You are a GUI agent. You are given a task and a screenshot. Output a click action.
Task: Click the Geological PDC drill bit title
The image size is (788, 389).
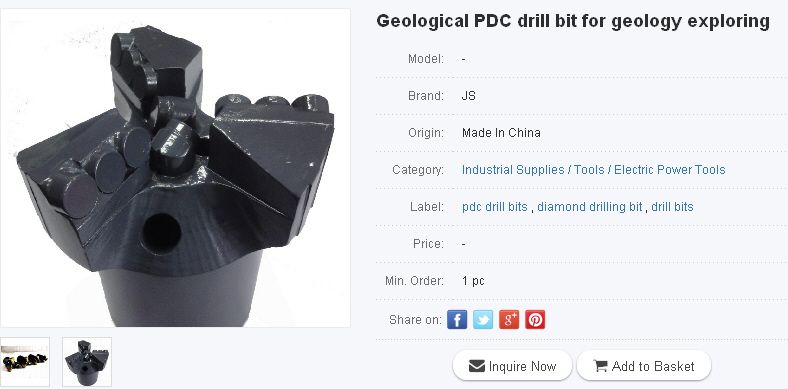573,22
